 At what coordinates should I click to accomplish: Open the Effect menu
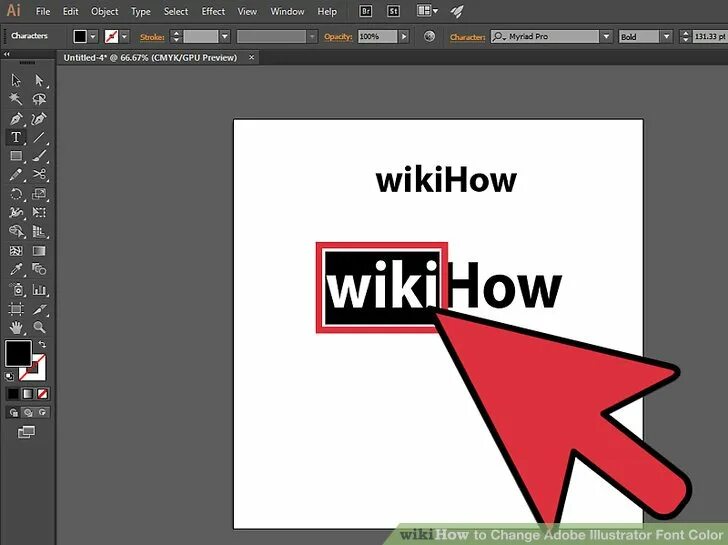[213, 11]
